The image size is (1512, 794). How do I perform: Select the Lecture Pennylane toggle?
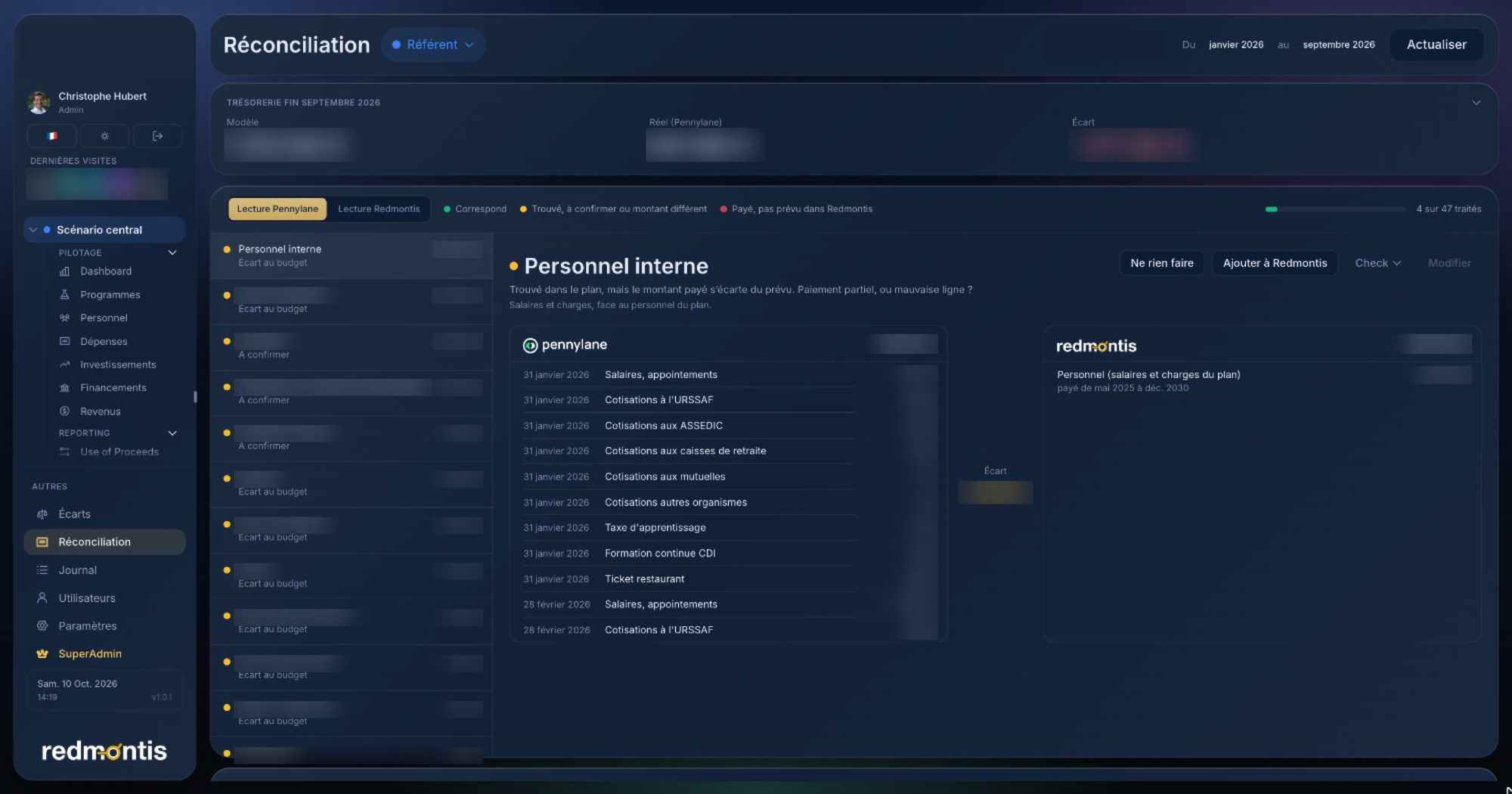(x=277, y=209)
